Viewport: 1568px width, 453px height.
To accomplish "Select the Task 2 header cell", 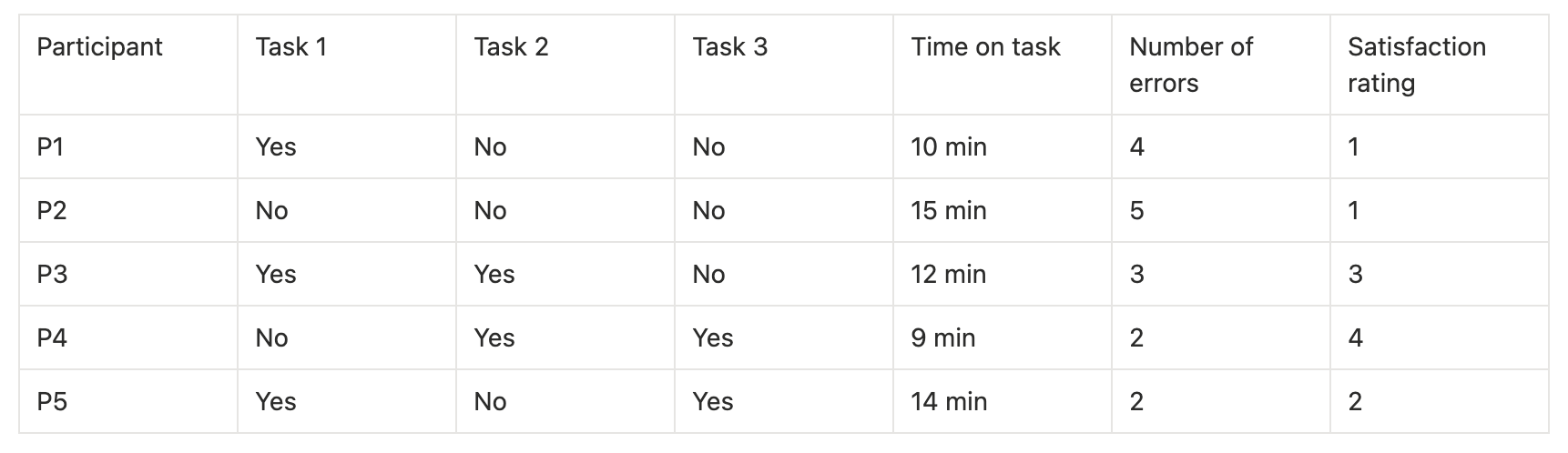I will tap(511, 47).
